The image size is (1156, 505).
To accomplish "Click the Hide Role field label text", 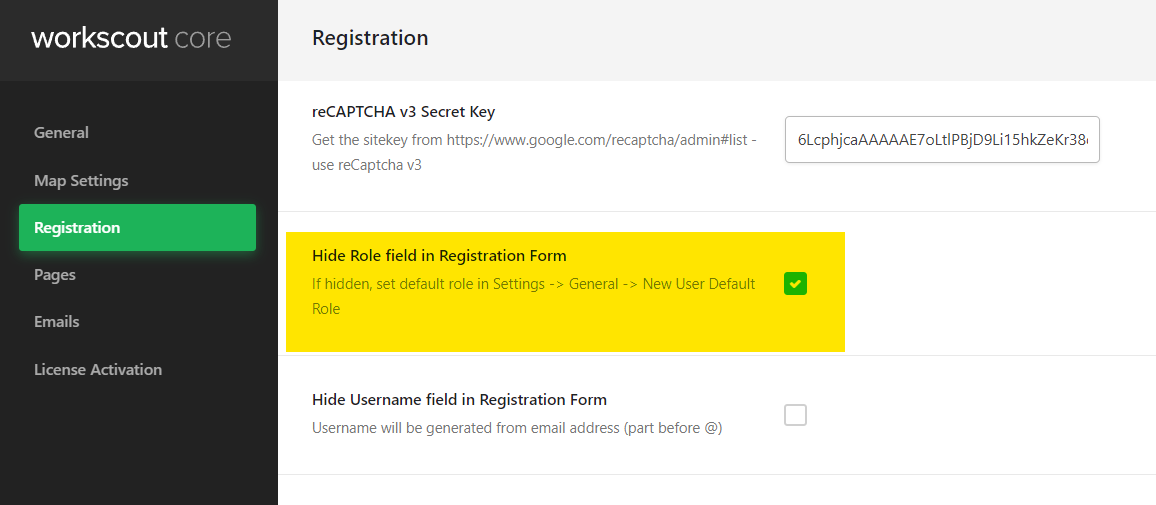I will click(439, 256).
